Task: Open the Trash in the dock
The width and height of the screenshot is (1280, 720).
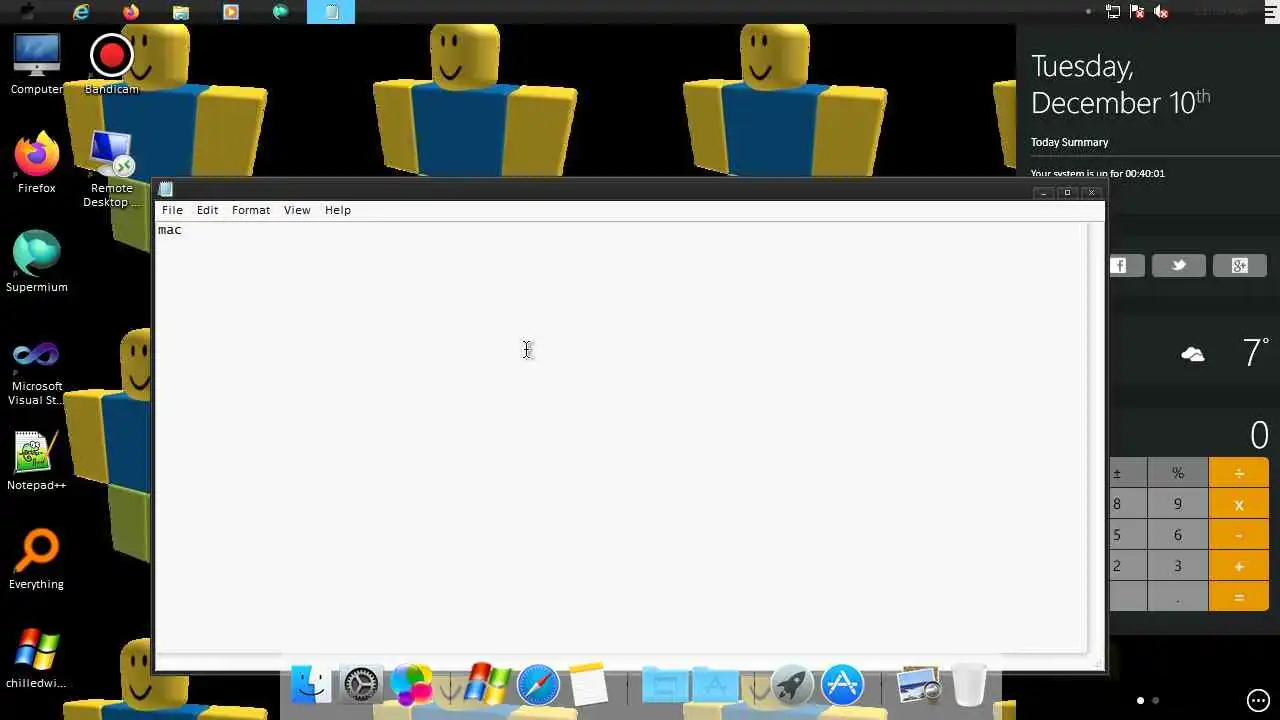Action: [968, 685]
